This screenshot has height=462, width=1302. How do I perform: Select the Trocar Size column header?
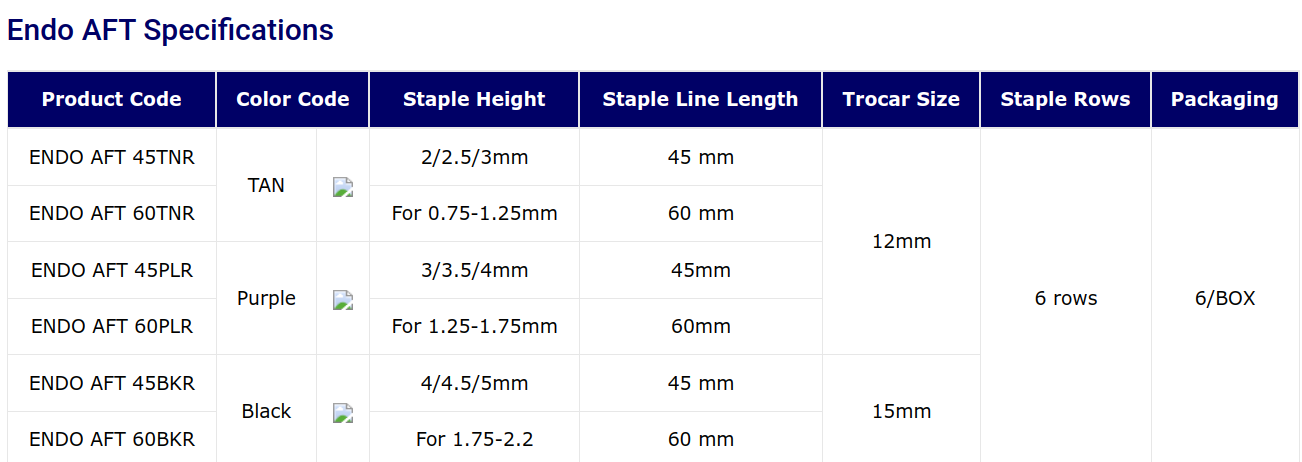click(901, 99)
